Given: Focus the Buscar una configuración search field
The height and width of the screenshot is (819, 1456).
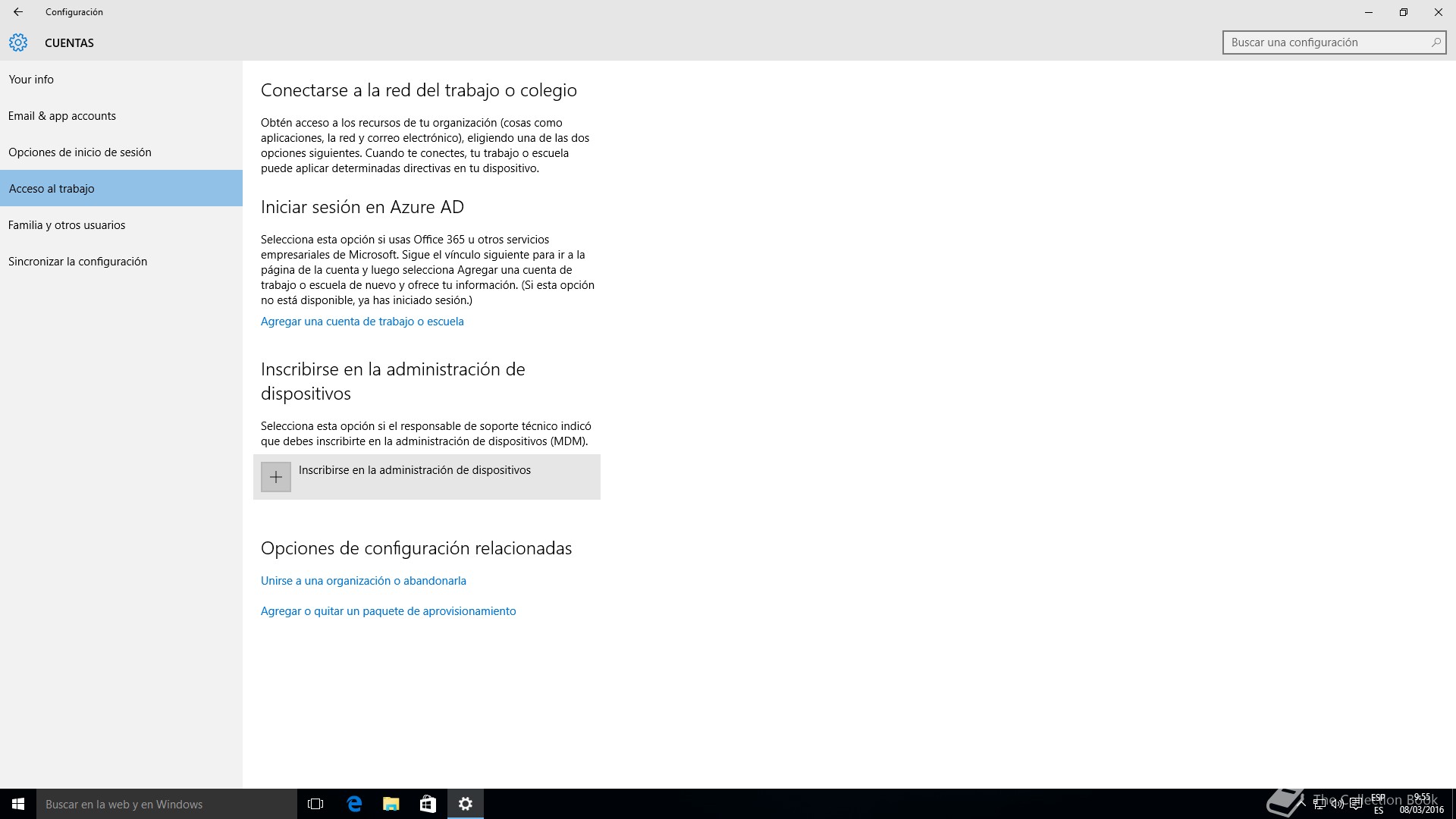Looking at the screenshot, I should click(x=1335, y=42).
